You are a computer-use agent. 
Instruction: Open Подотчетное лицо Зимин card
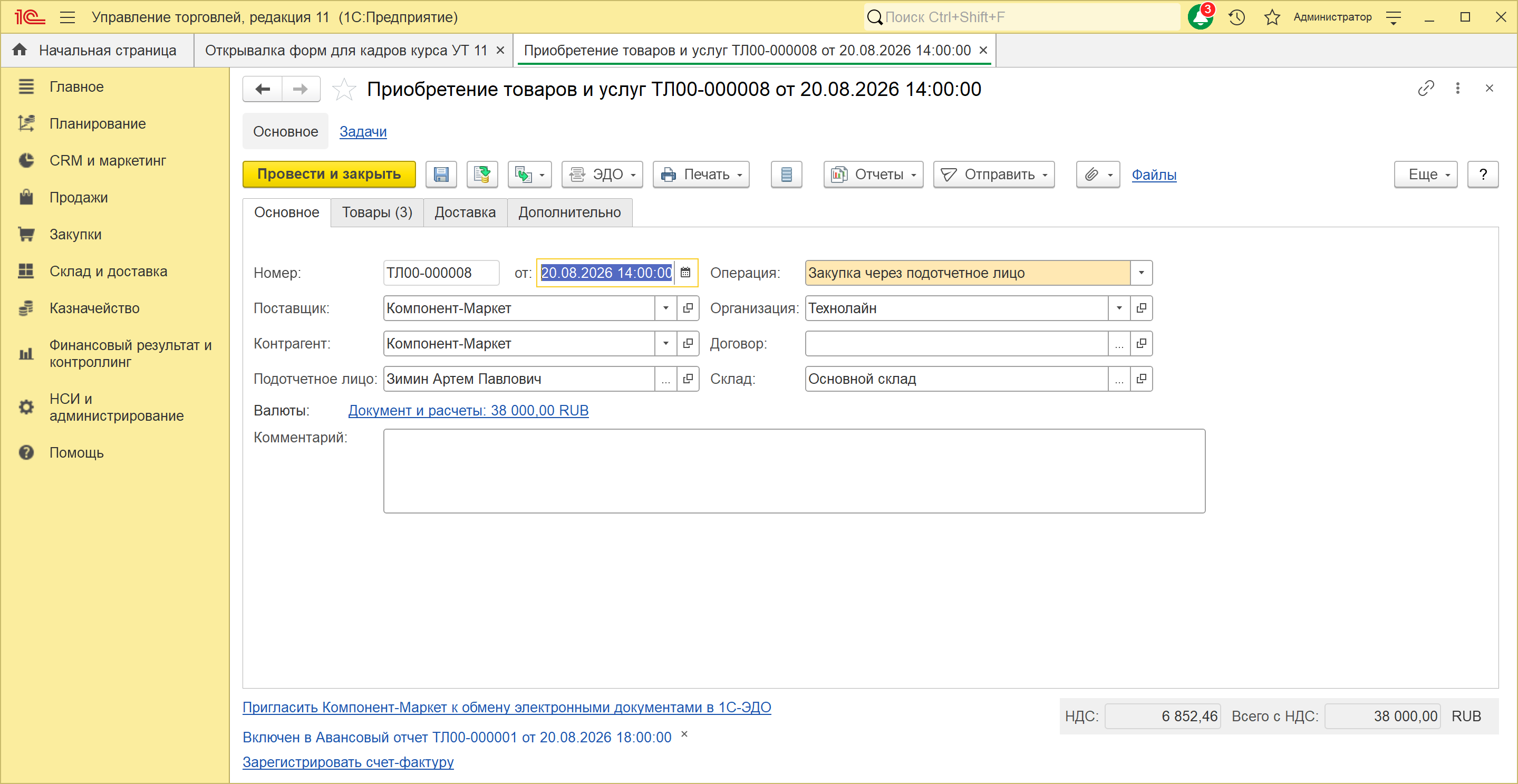point(688,379)
